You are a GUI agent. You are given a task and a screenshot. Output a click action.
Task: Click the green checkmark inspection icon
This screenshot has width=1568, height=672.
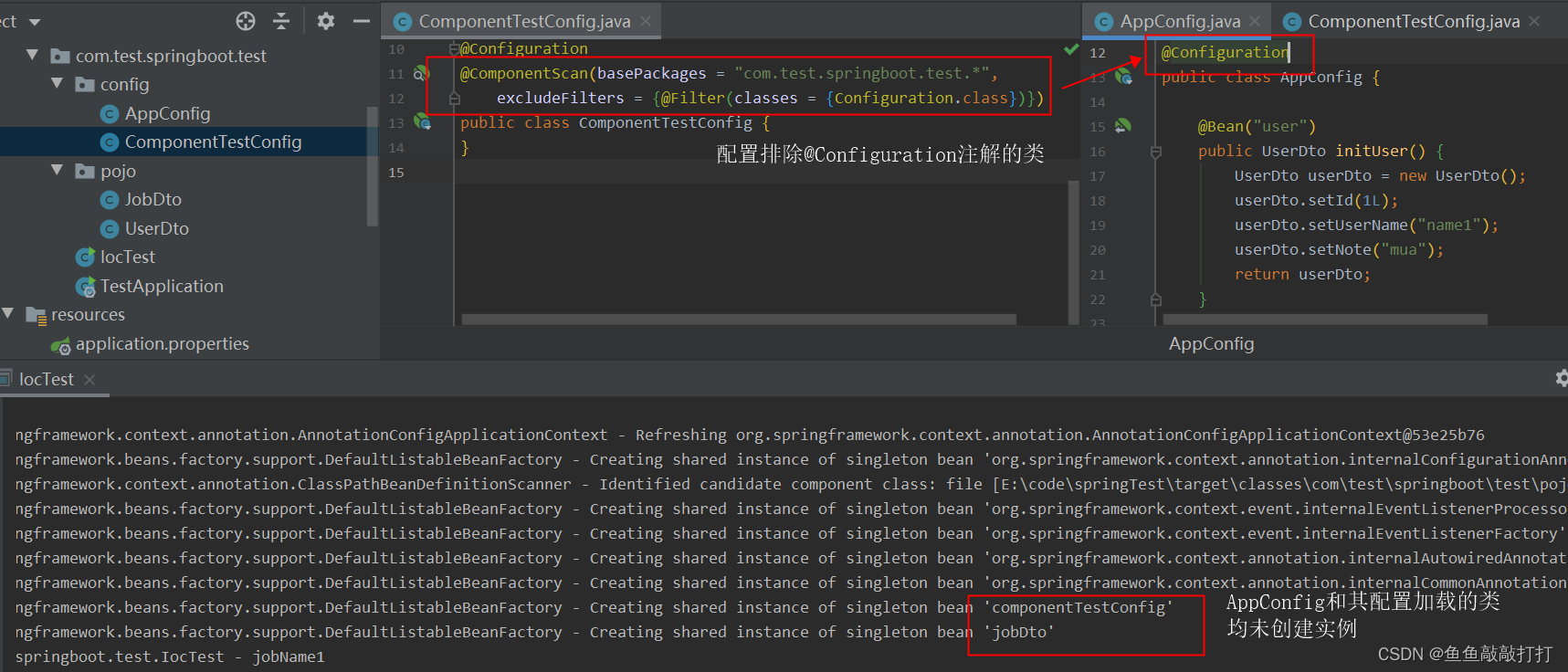1071,48
